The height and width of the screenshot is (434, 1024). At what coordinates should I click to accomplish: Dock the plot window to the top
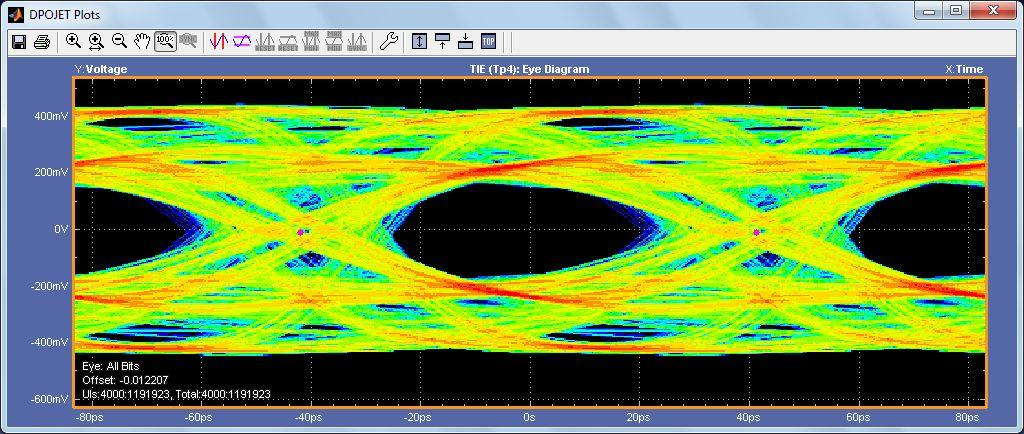(442, 41)
